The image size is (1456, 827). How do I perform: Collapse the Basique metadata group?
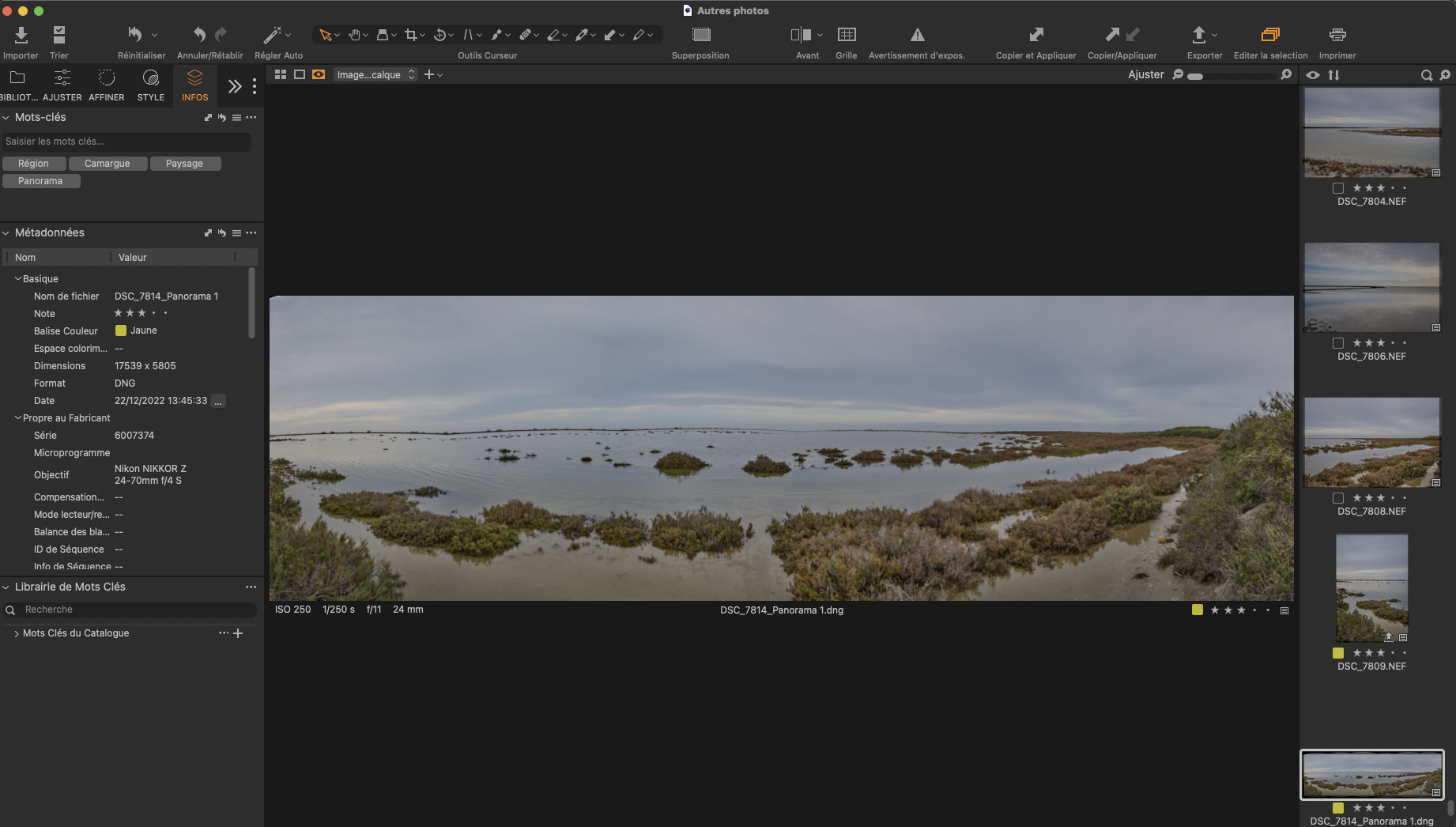pos(18,279)
